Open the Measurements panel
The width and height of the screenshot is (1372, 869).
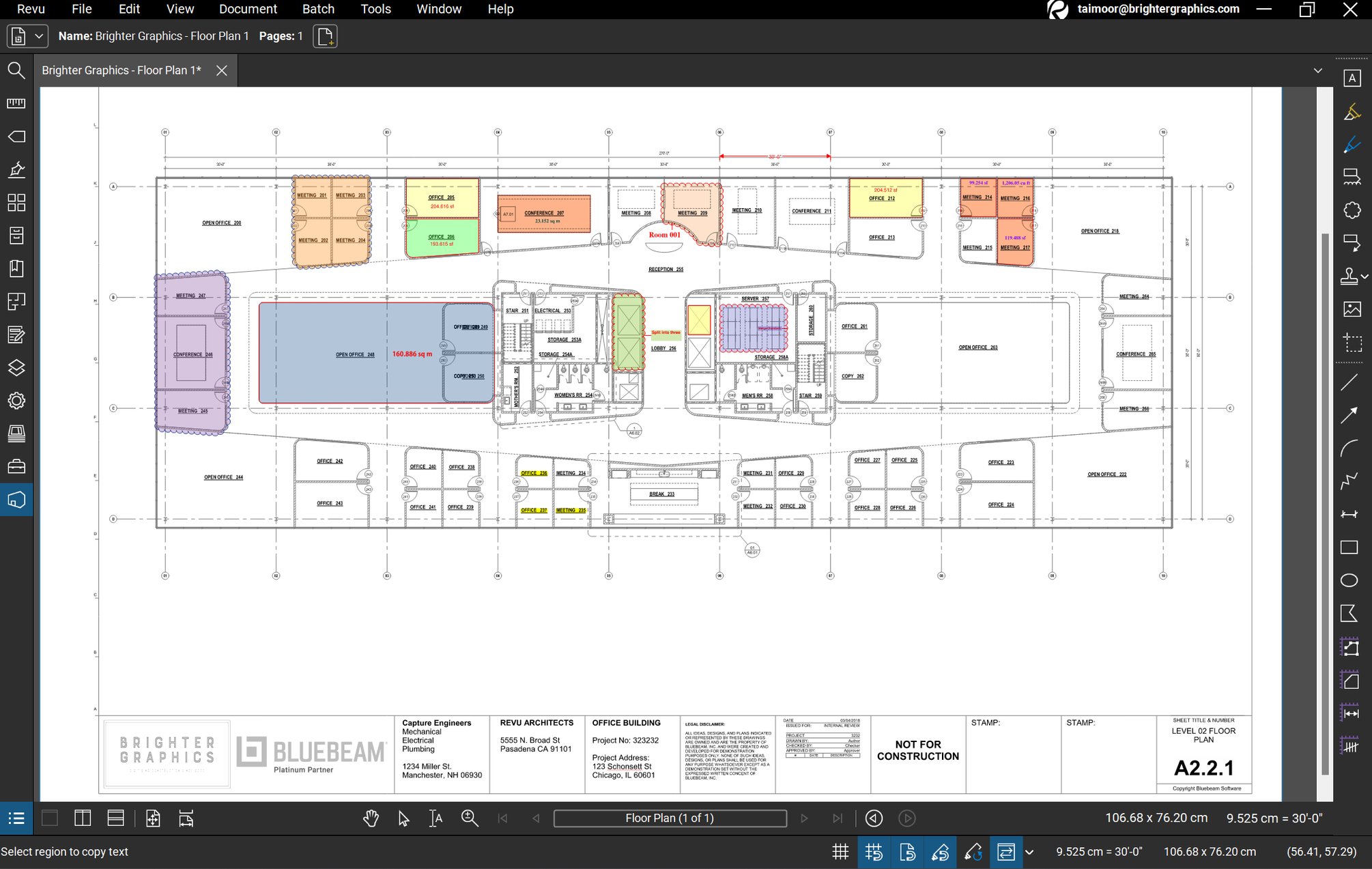[x=16, y=103]
